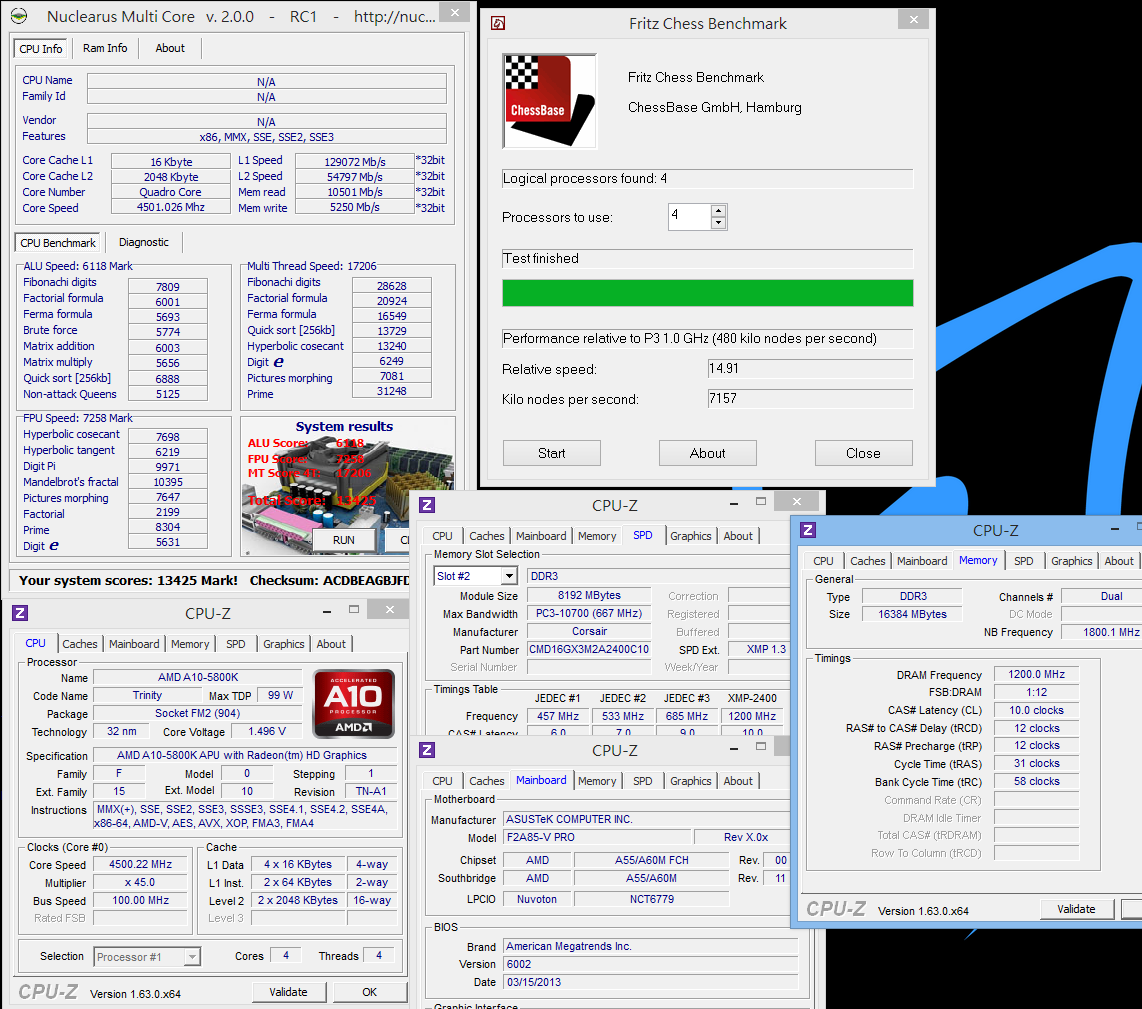1142x1009 pixels.
Task: Click the CPU-Z icon of the Memory window
Action: (x=808, y=530)
